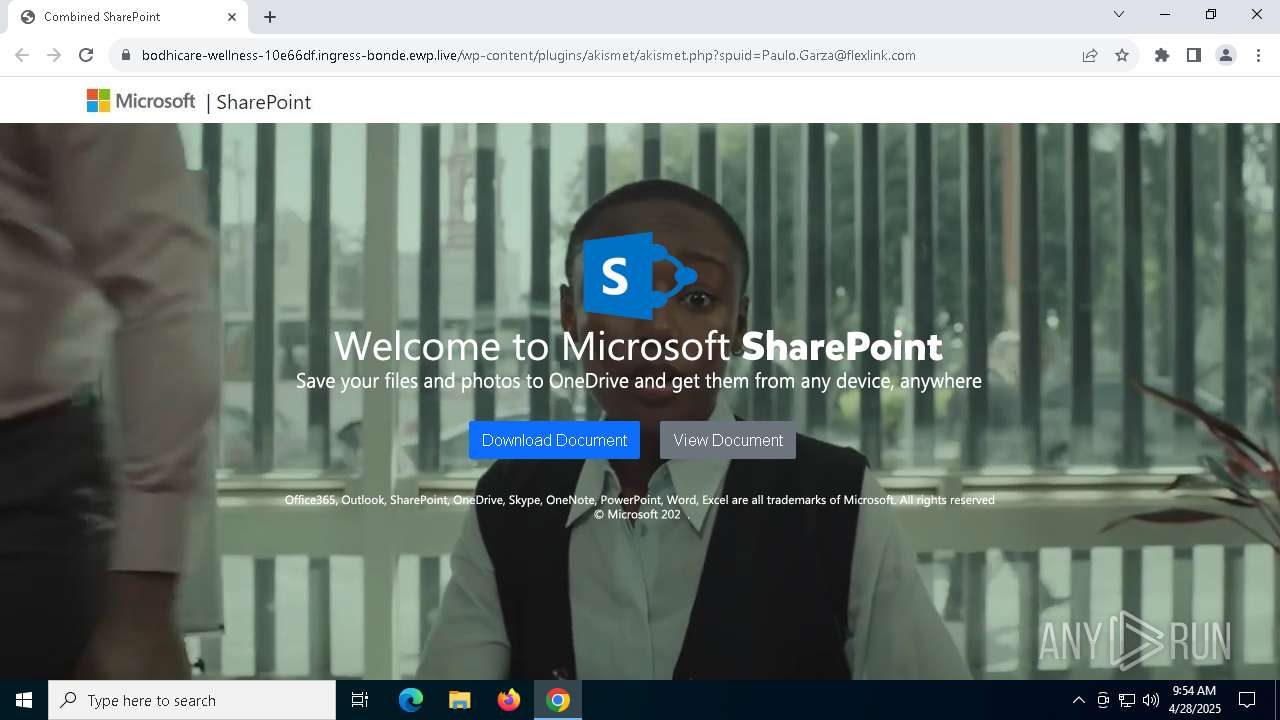The width and height of the screenshot is (1280, 720).
Task: Click the blue SharePoint S logo
Action: 639,275
